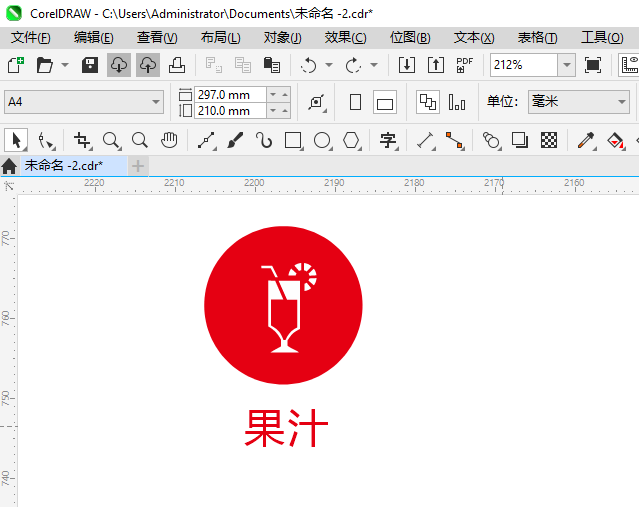Click the zoom level field showing 212%
The width and height of the screenshot is (639, 507).
click(x=524, y=65)
